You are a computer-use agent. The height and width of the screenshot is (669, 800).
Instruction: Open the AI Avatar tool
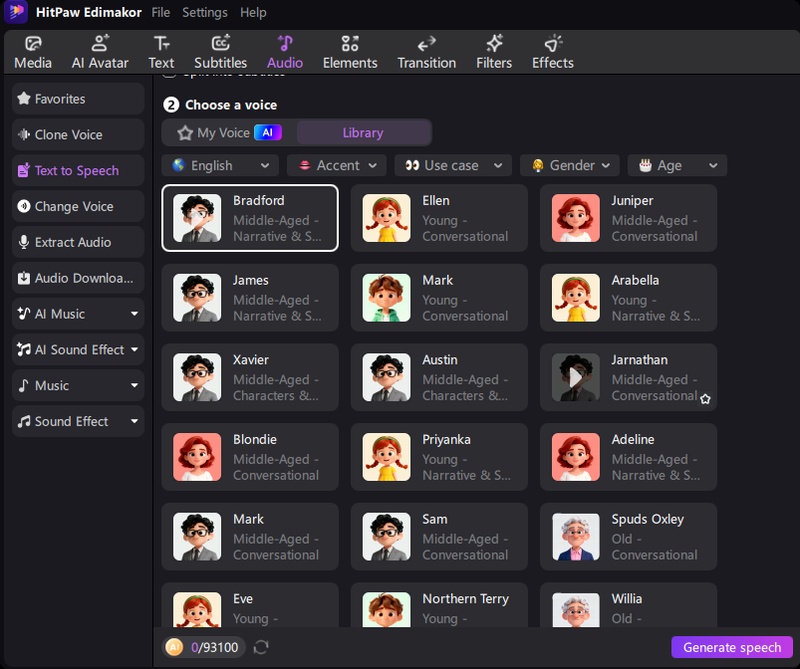click(x=100, y=52)
